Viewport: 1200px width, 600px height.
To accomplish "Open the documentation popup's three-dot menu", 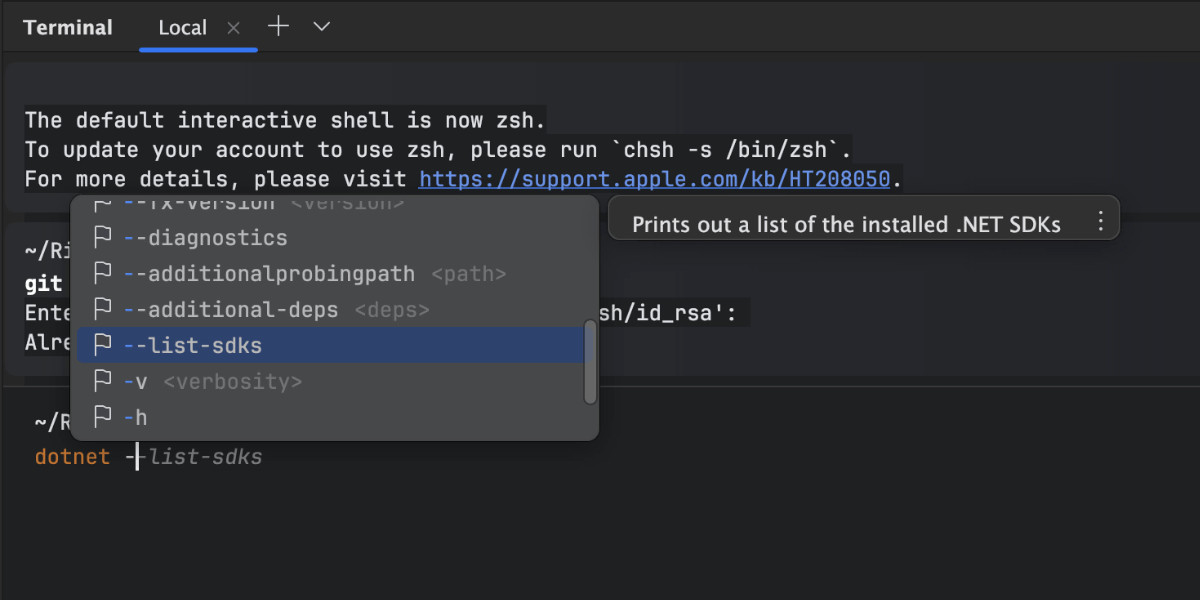I will pos(1100,222).
